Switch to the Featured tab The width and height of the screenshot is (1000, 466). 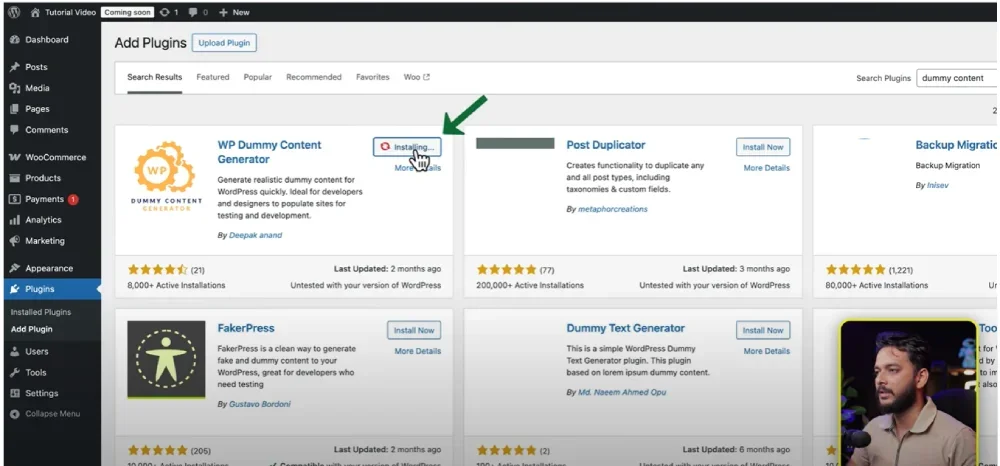click(212, 77)
